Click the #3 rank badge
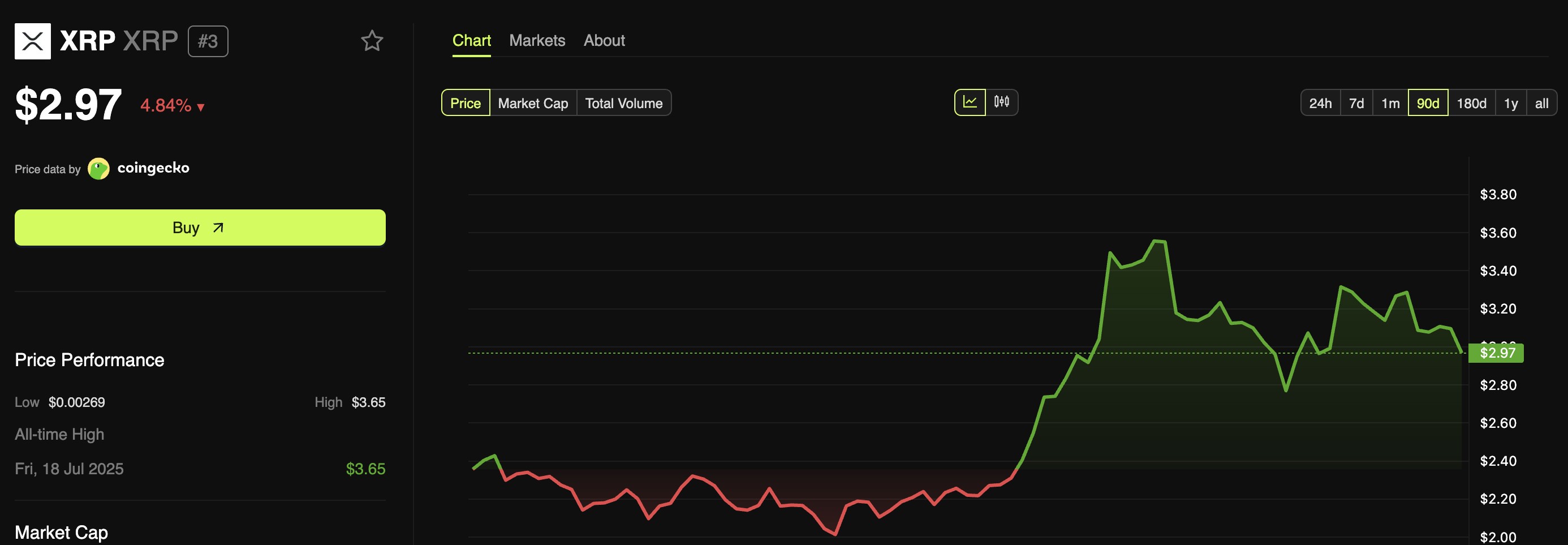1568x545 pixels. [x=208, y=41]
